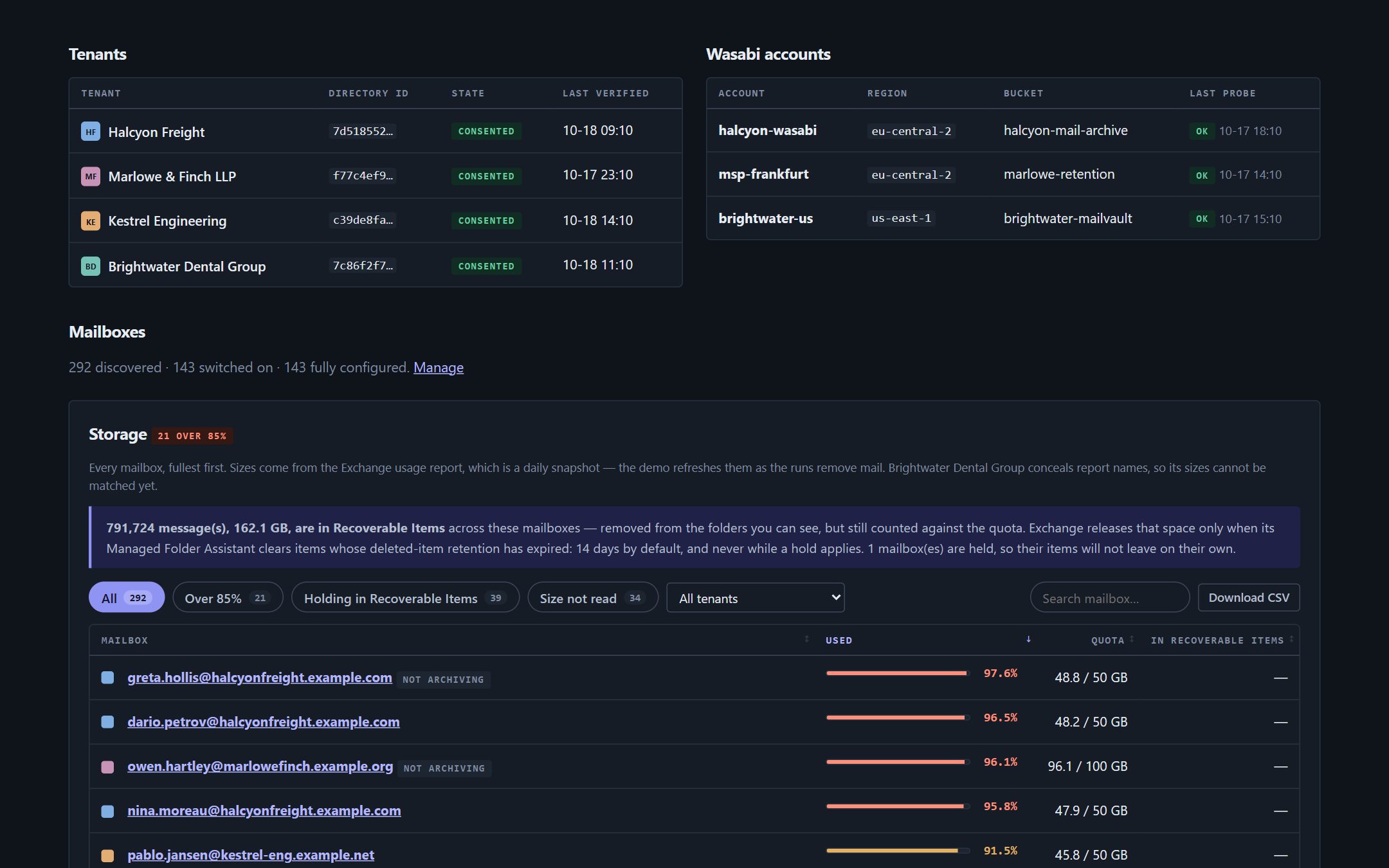Click the tenant square beside dario.petrov
Image resolution: width=1389 pixels, height=868 pixels.
(107, 722)
